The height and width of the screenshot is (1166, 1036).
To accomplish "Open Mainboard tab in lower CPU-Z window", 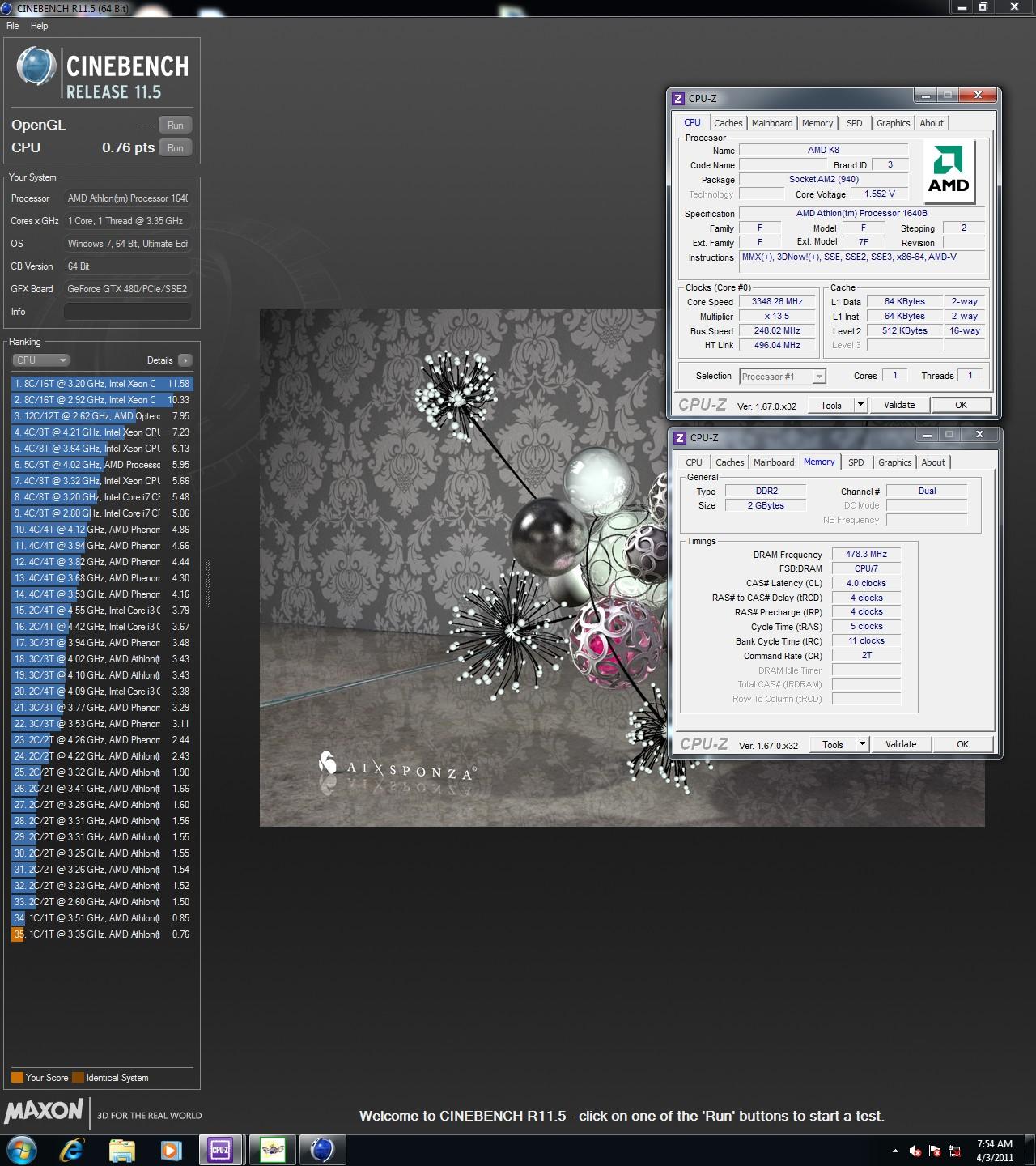I will tap(774, 462).
